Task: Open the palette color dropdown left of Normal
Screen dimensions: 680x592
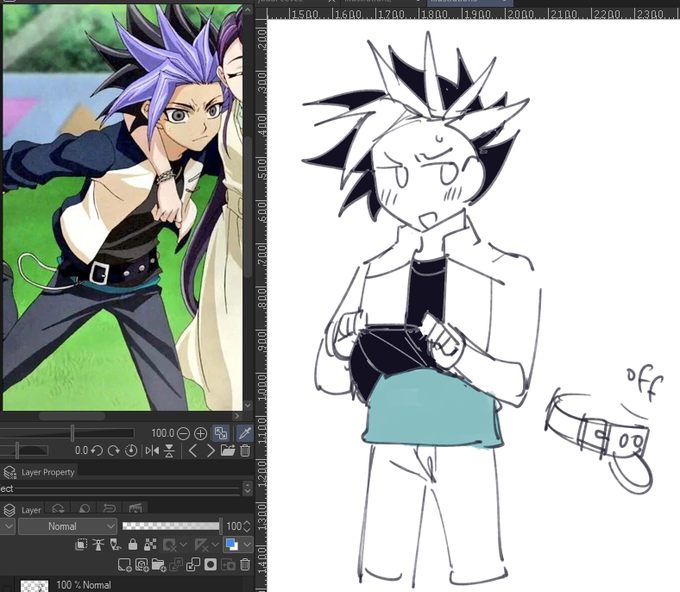Action: click(x=8, y=526)
